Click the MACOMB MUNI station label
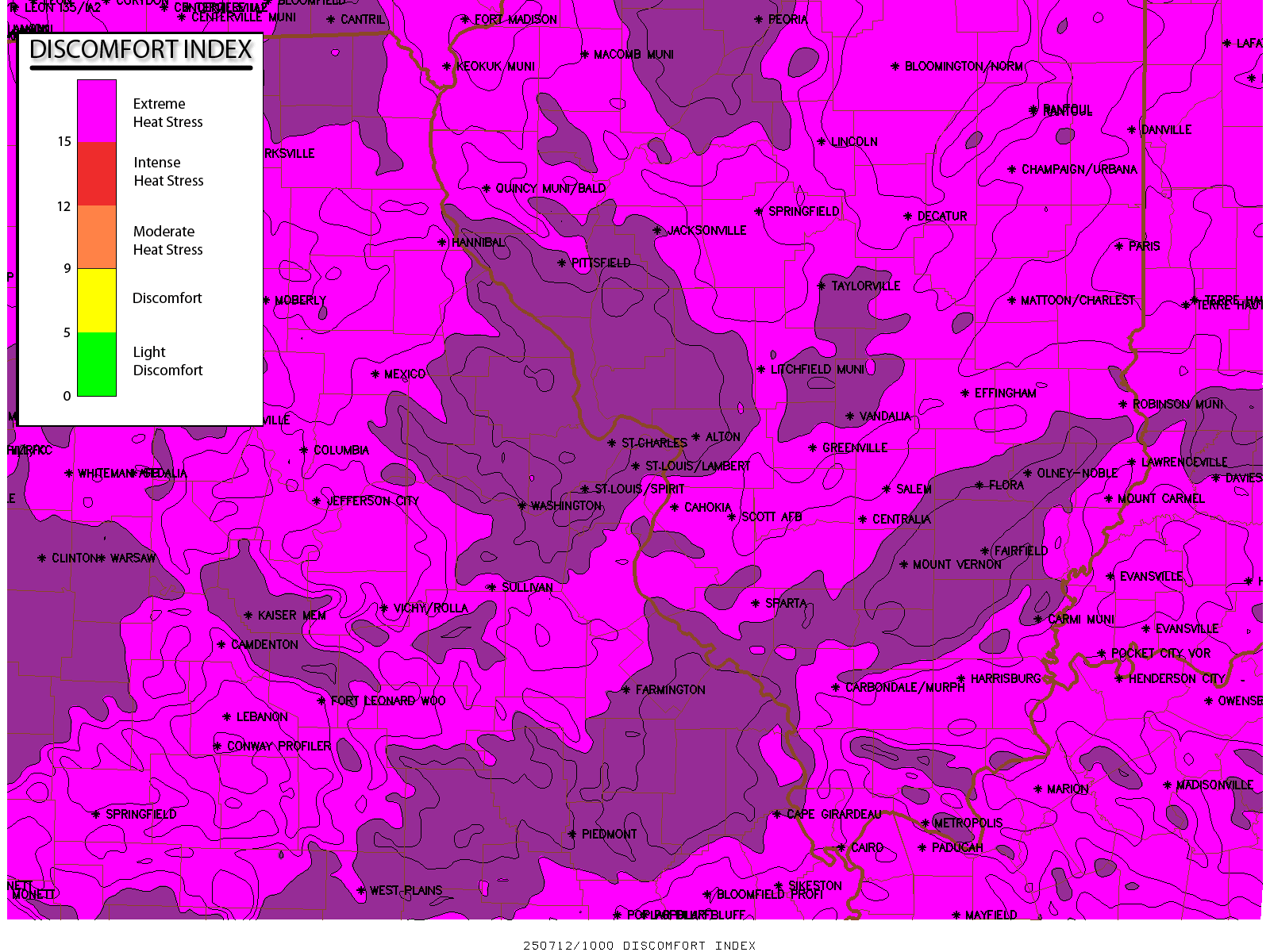The image size is (1270, 952). tap(633, 55)
